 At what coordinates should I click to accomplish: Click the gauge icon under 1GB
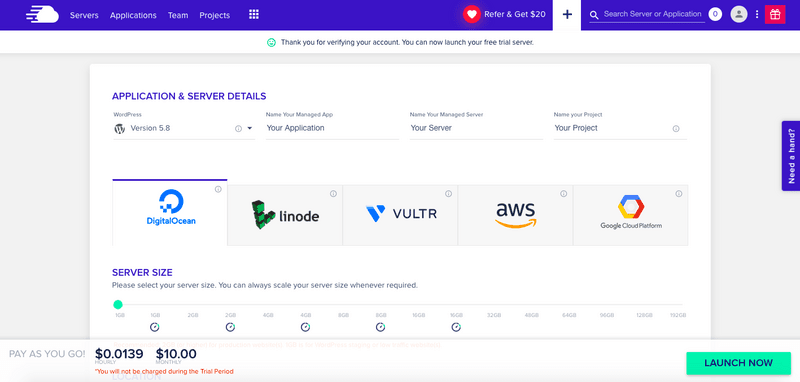pyautogui.click(x=155, y=327)
